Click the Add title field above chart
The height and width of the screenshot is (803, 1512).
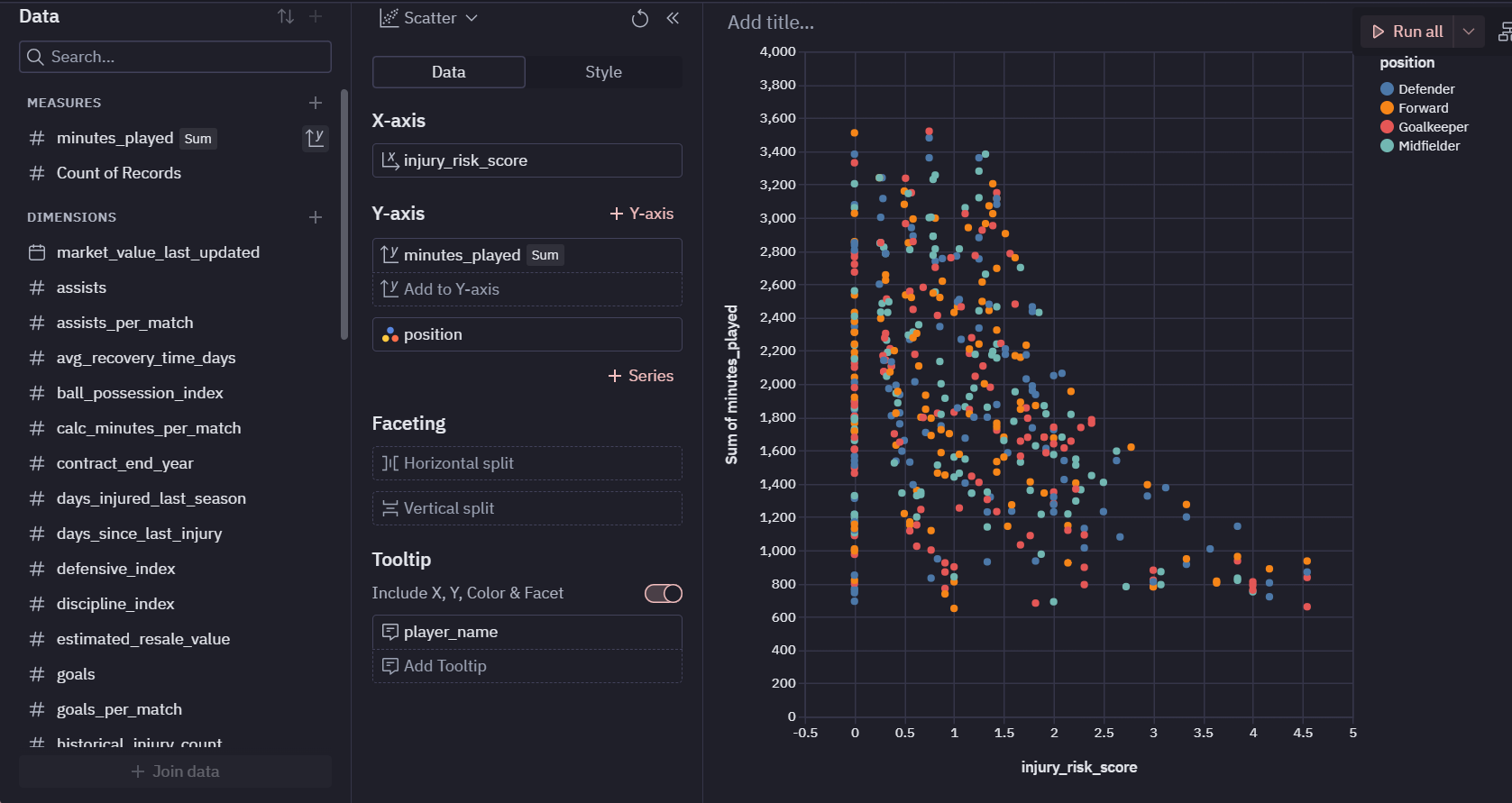[x=771, y=23]
